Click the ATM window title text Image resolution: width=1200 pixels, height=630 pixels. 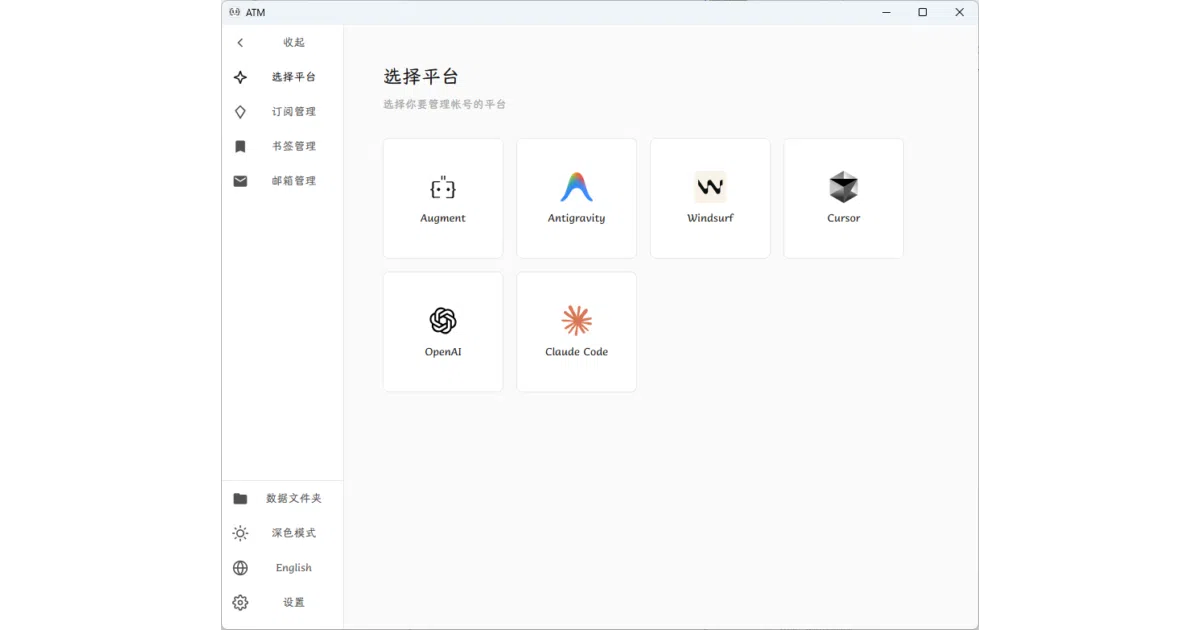click(256, 12)
